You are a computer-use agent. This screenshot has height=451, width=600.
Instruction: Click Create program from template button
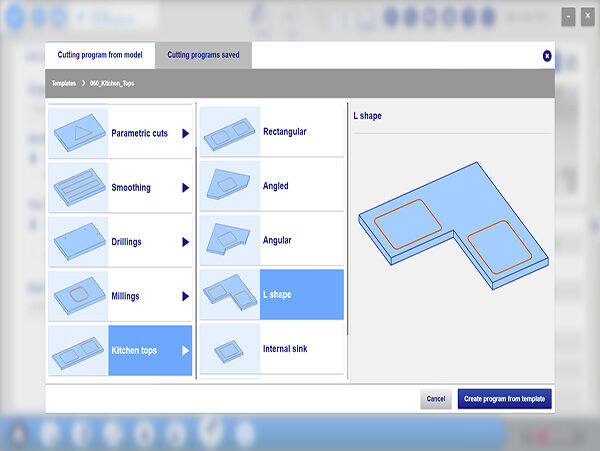coord(504,399)
